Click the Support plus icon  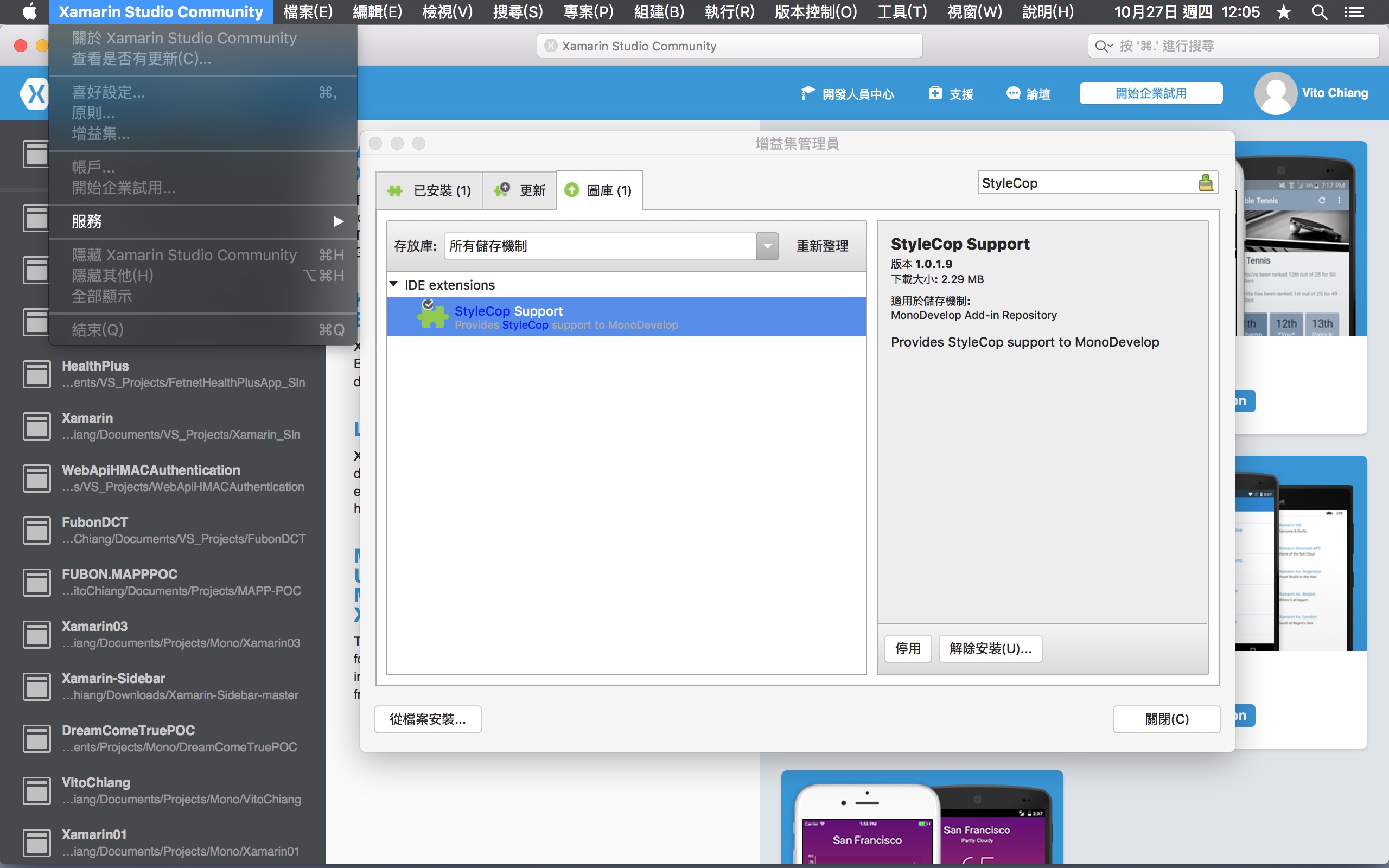(935, 93)
